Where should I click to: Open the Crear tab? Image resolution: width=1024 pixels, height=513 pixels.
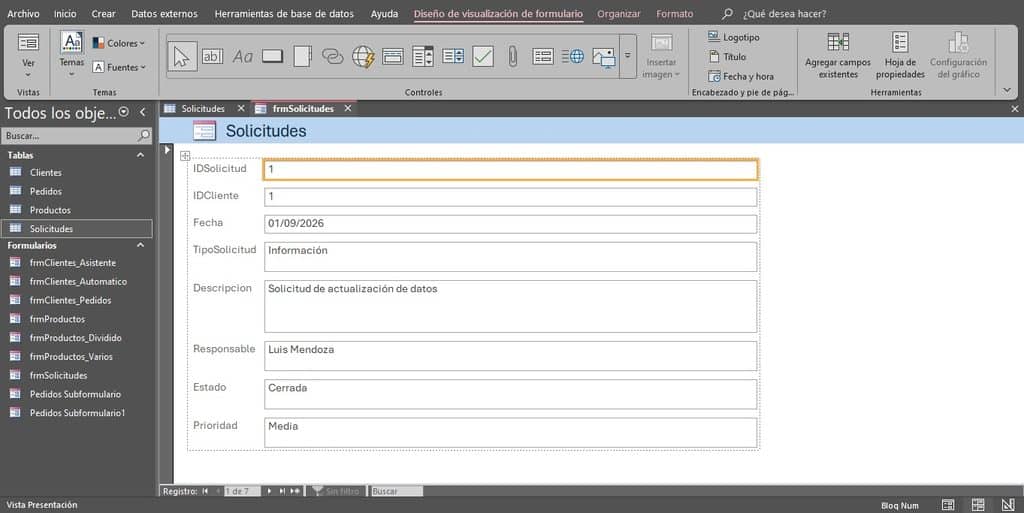coord(103,14)
